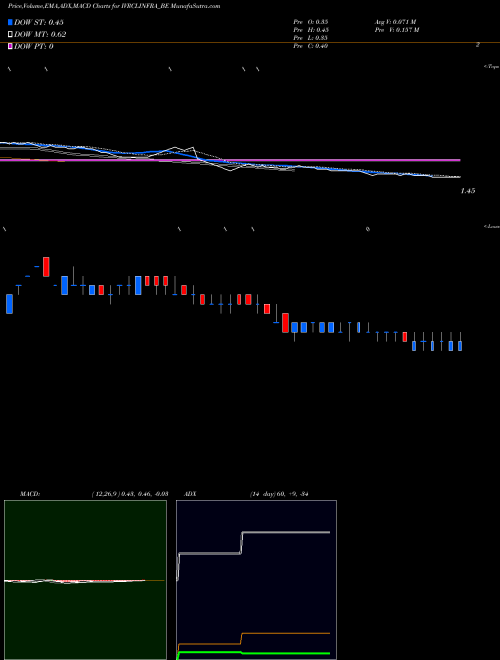Click the 'Avg V: 0.071 M' volume text
This screenshot has width=500, height=660.
coord(395,22)
